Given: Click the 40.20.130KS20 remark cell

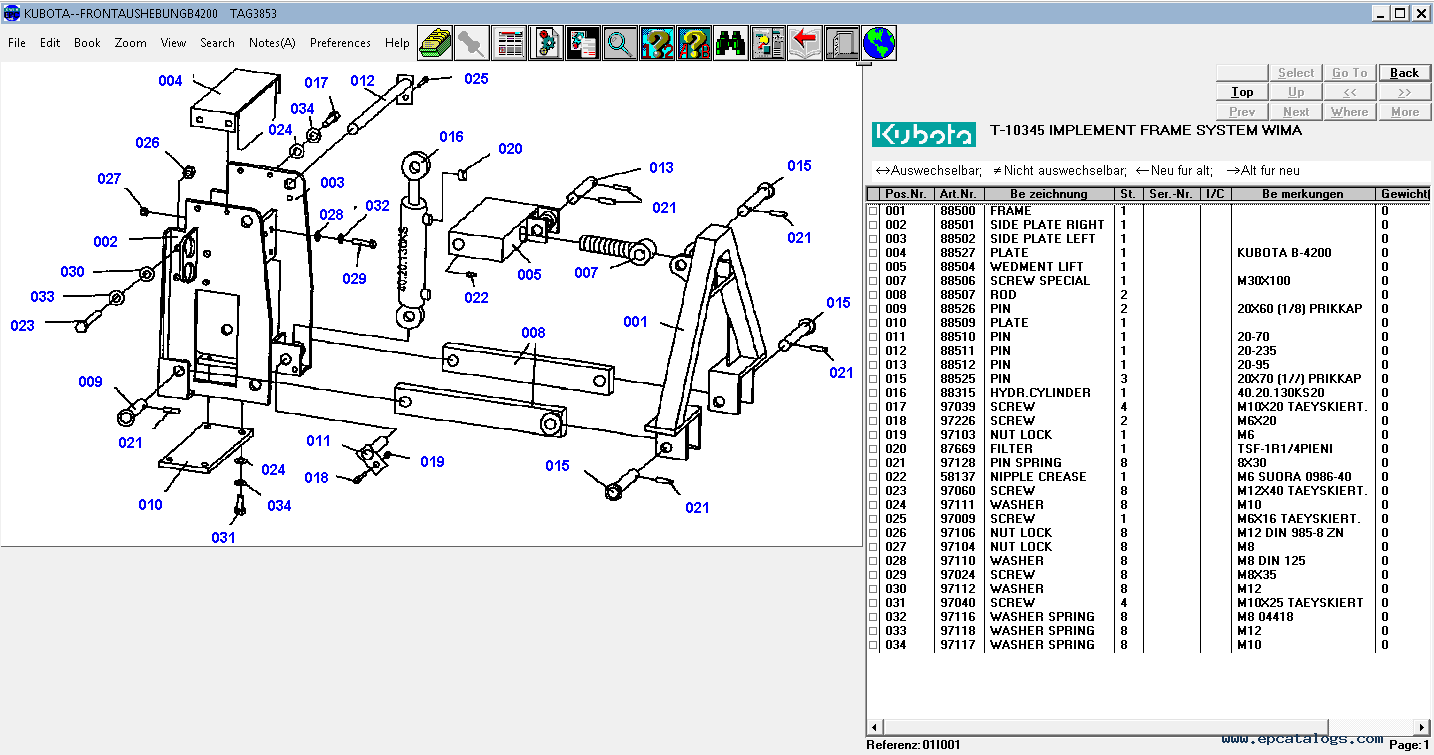Looking at the screenshot, I should [x=1280, y=393].
